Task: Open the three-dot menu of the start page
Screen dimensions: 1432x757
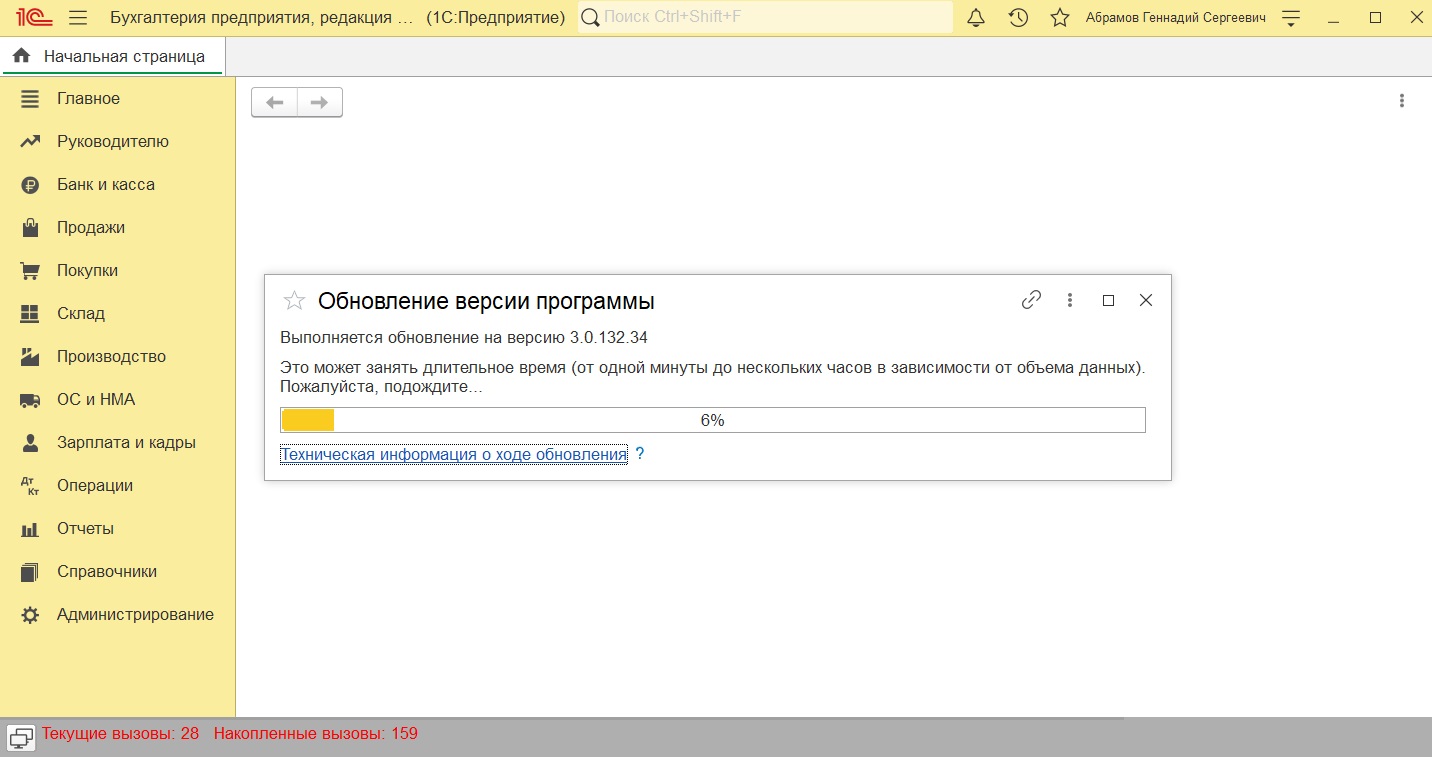Action: point(1402,101)
